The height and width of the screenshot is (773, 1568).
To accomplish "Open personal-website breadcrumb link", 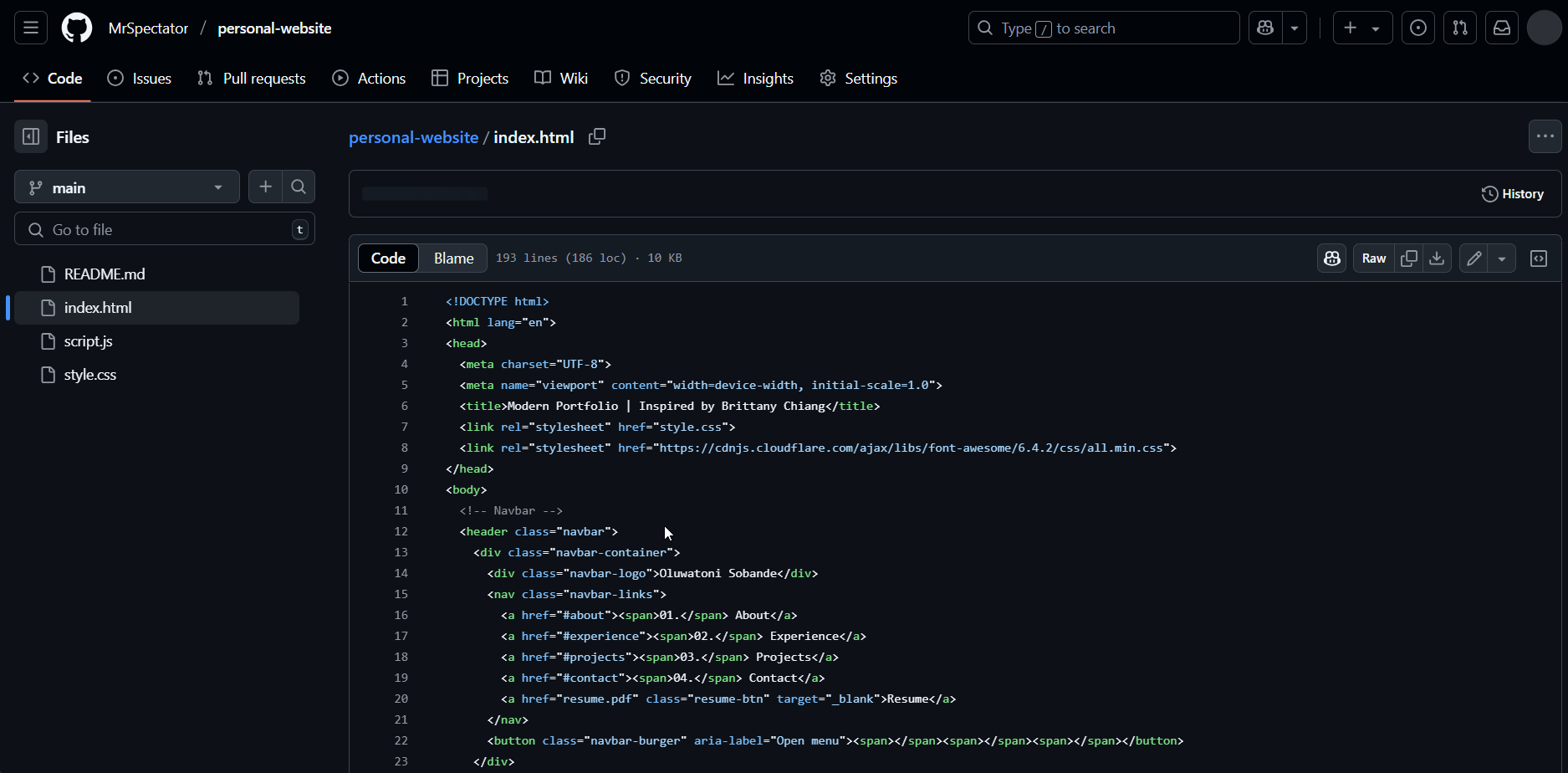I will [413, 136].
